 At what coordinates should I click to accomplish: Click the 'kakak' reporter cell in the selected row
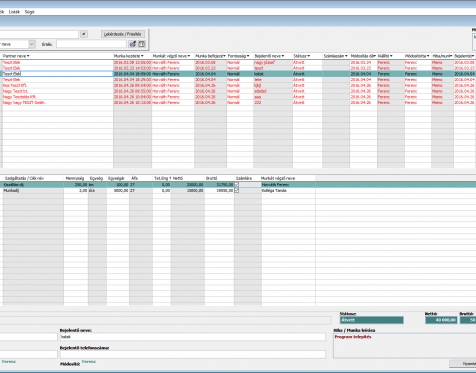click(x=273, y=74)
